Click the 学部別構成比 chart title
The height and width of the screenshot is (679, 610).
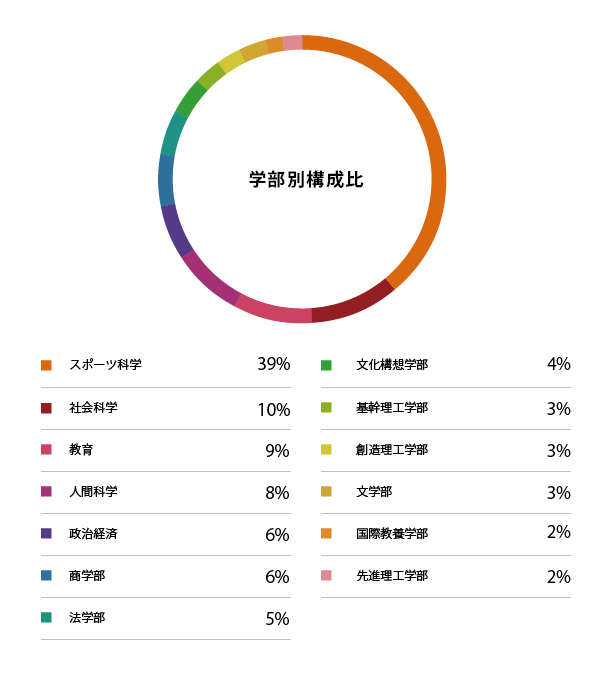[x=306, y=179]
